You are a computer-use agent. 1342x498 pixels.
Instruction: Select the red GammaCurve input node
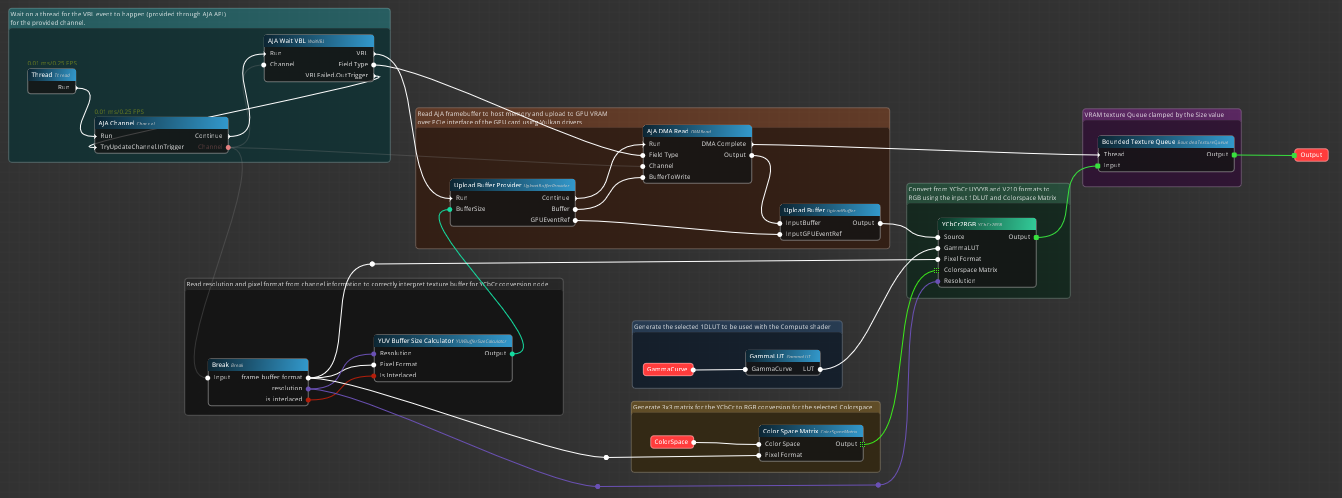pos(668,369)
